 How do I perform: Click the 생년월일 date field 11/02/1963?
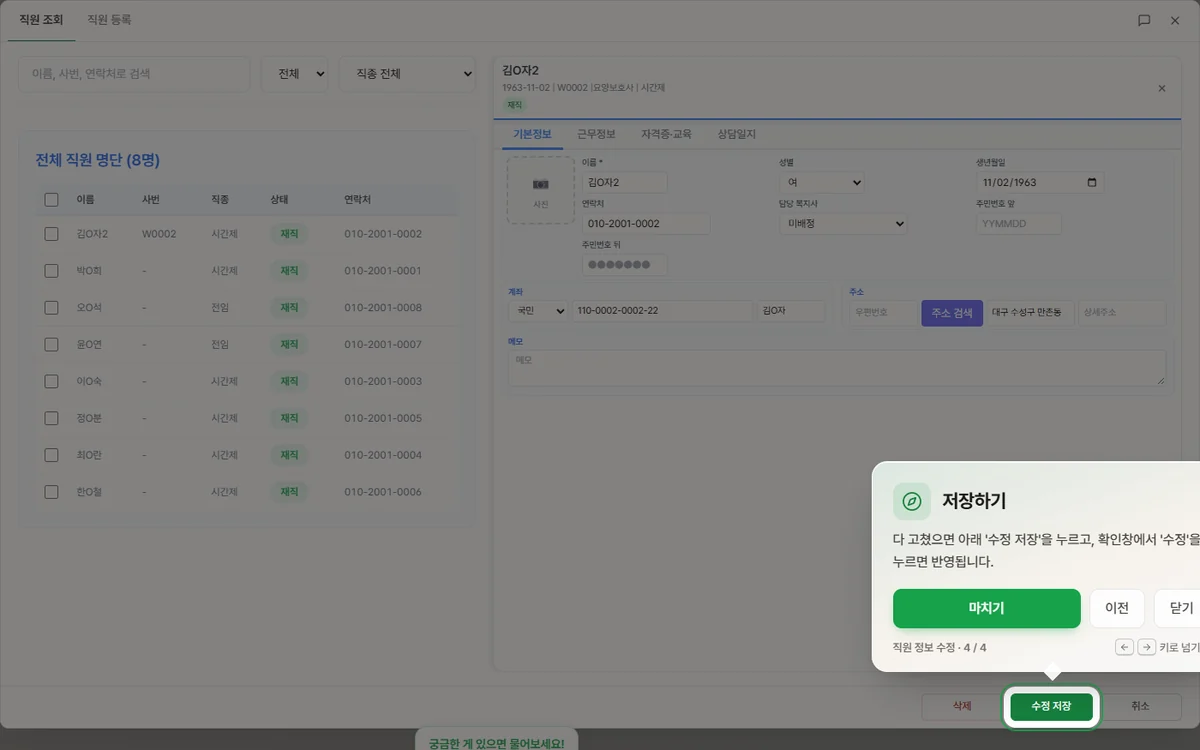[x=1040, y=183]
